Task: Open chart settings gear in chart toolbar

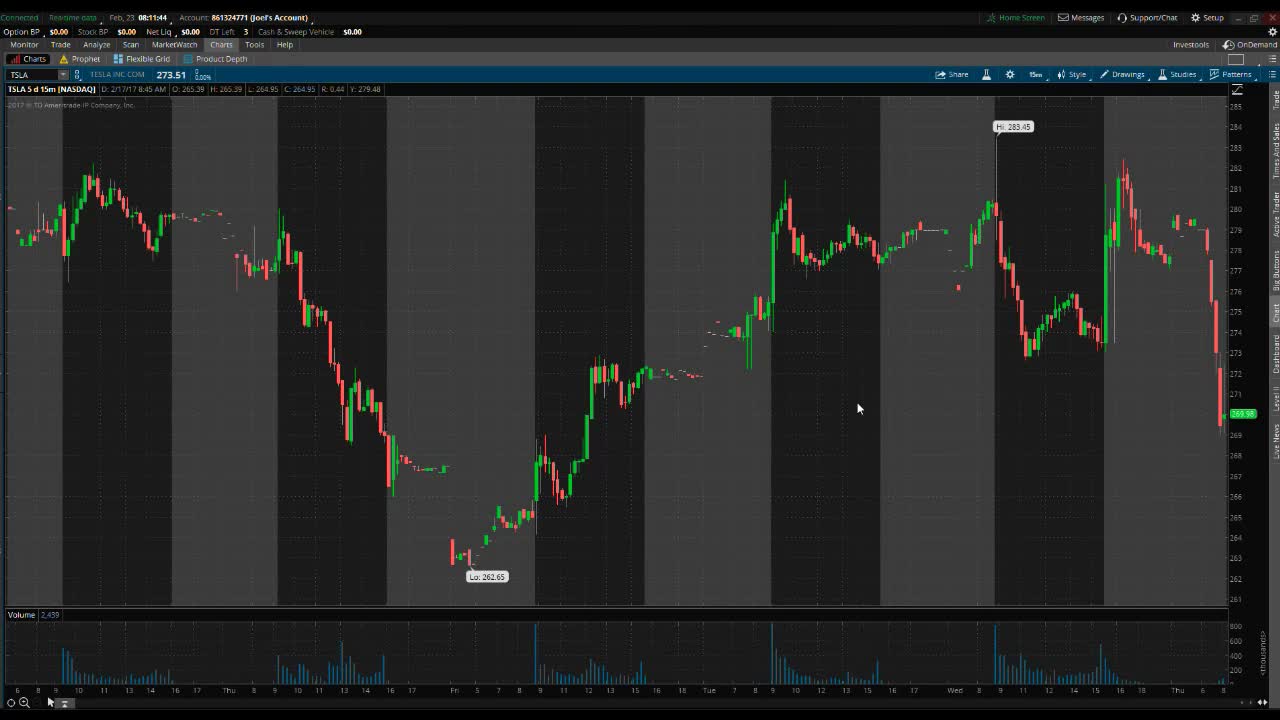Action: click(x=1010, y=74)
